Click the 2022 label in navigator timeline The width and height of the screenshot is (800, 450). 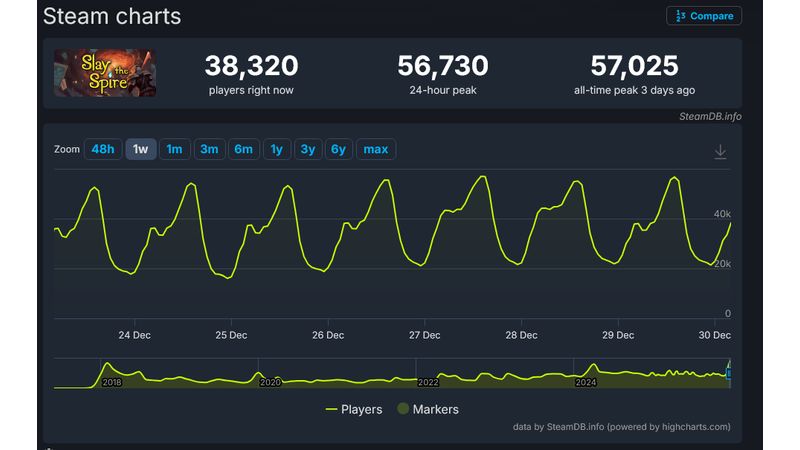pyautogui.click(x=428, y=382)
